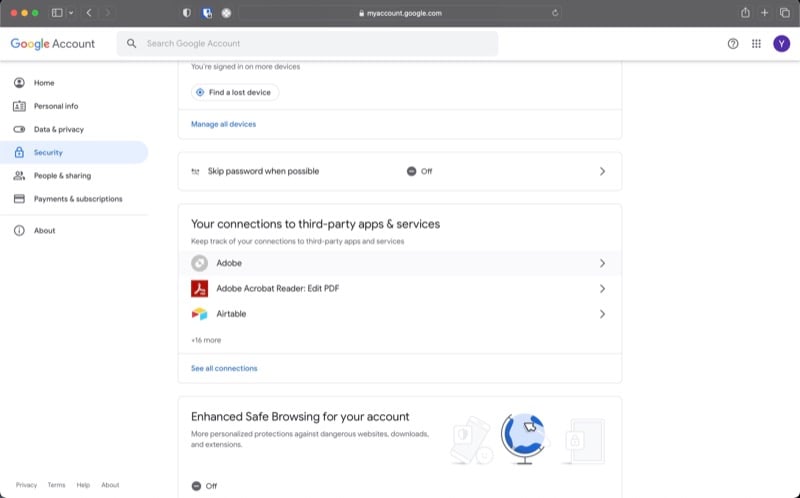The height and width of the screenshot is (498, 800).
Task: Click the Safari share icon
Action: (x=745, y=13)
